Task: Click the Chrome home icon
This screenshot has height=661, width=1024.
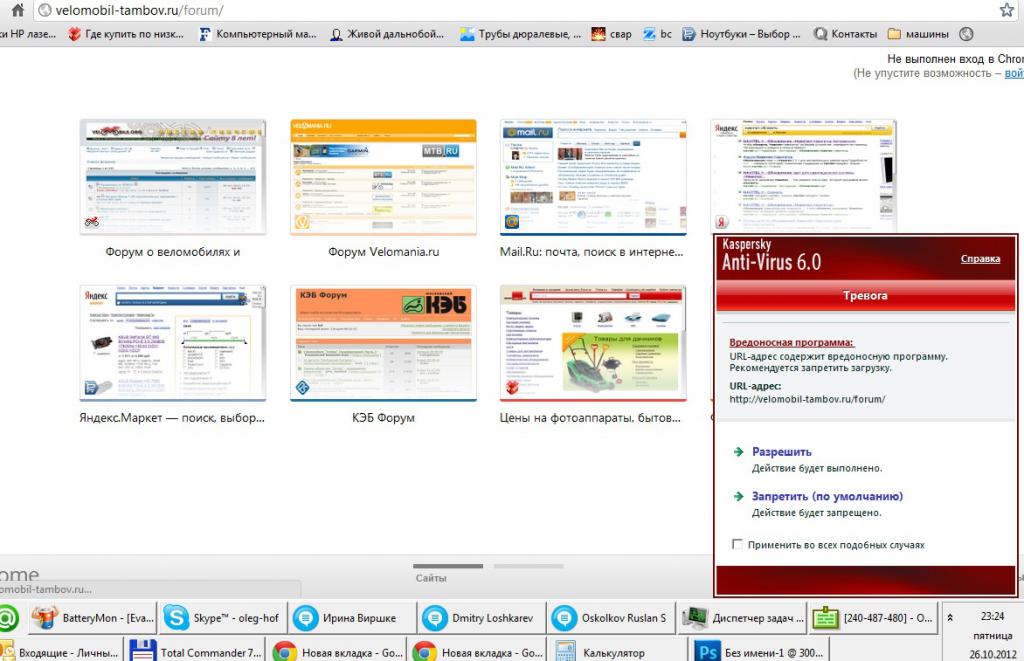Action: click(18, 10)
